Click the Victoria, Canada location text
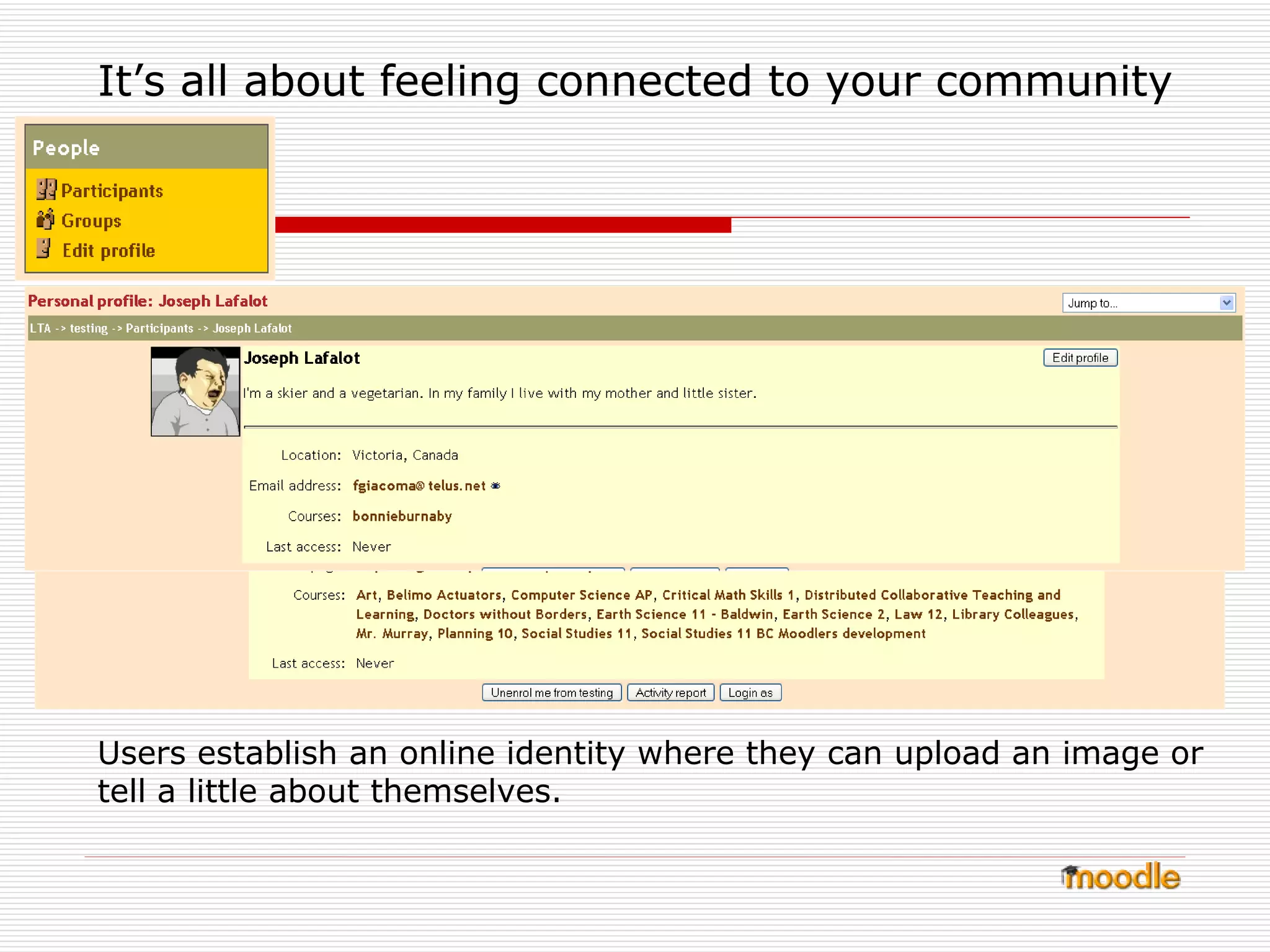This screenshot has width=1270, height=952. (x=405, y=455)
